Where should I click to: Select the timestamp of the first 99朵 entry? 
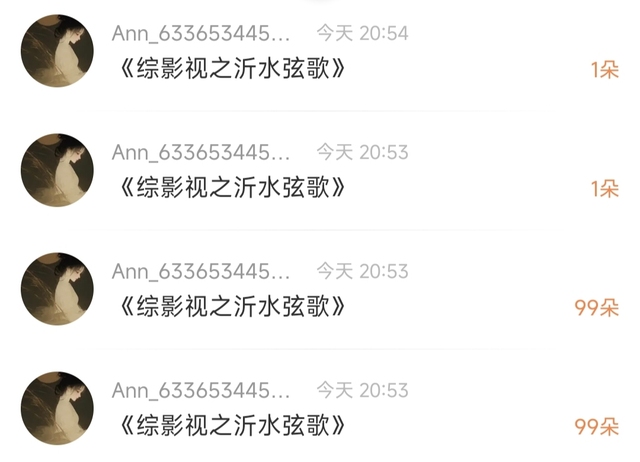coord(362,271)
